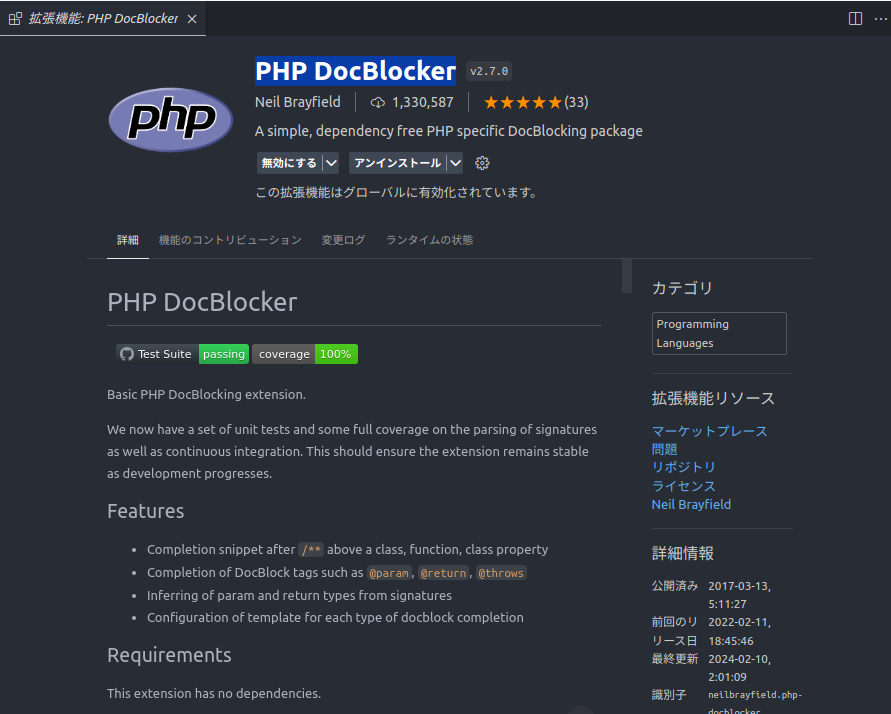Click the @return code tag
This screenshot has width=891, height=714.
pyautogui.click(x=444, y=573)
